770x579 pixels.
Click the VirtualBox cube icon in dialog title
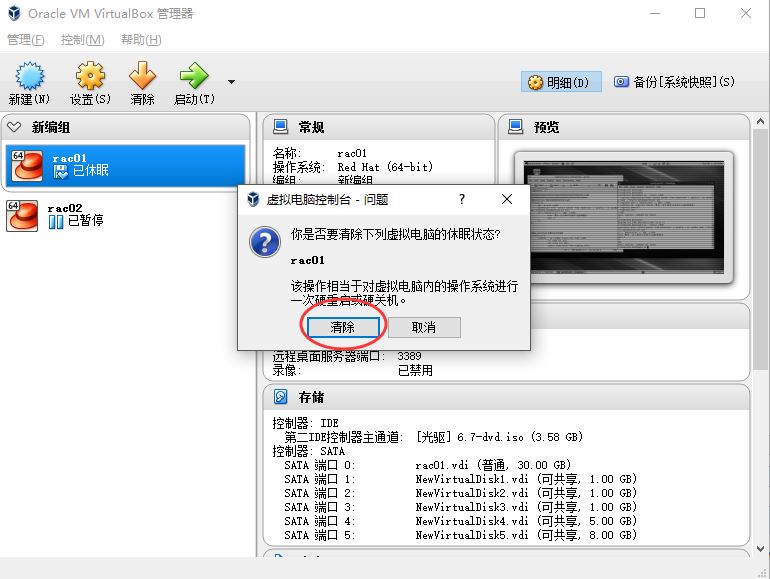pyautogui.click(x=253, y=199)
